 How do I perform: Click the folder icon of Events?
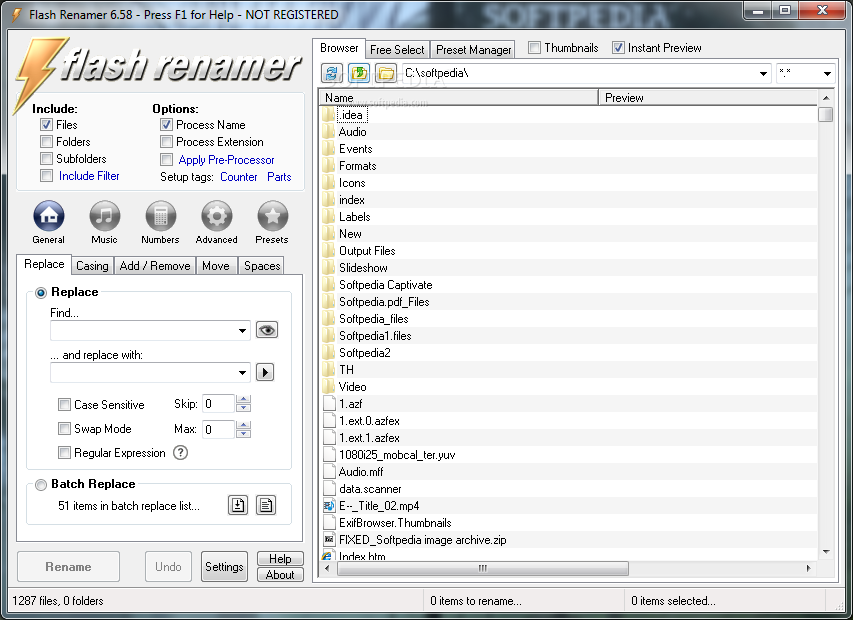pyautogui.click(x=328, y=149)
